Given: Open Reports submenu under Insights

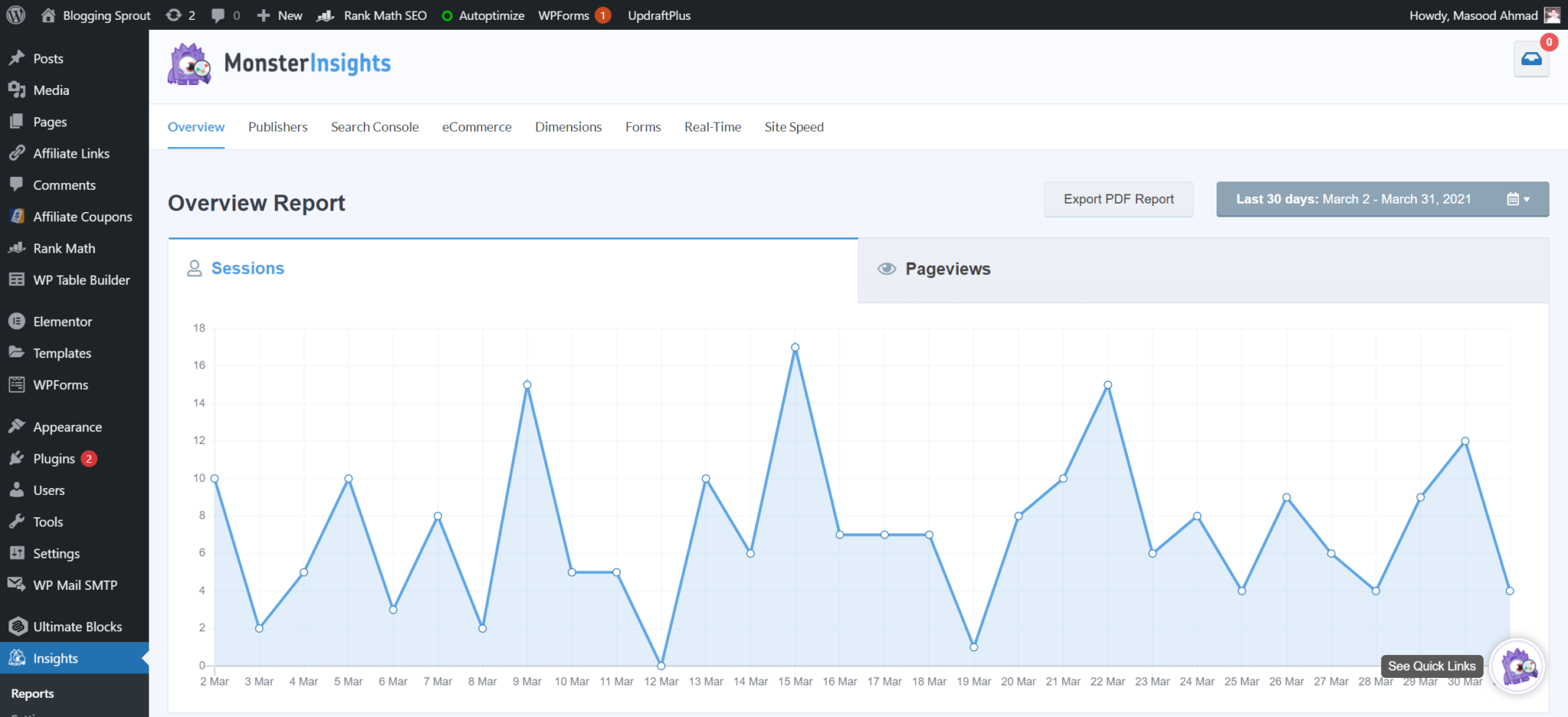Looking at the screenshot, I should pos(33,693).
